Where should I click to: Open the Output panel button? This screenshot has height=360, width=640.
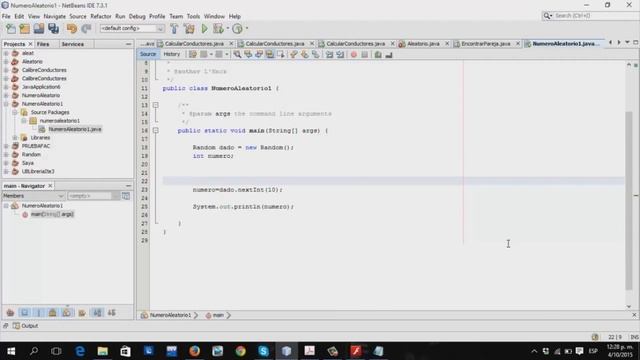pyautogui.click(x=25, y=326)
